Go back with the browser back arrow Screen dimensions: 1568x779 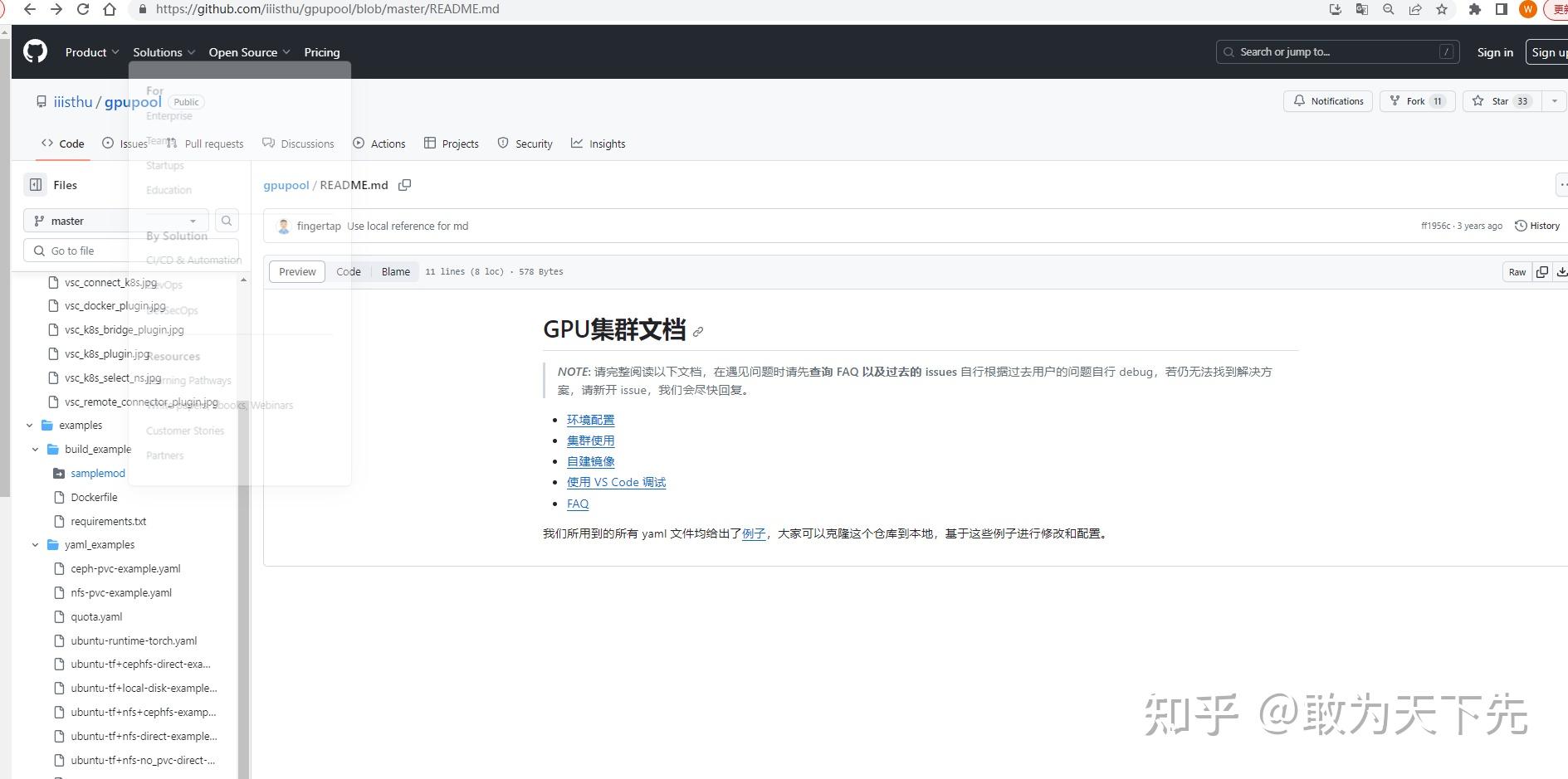(x=29, y=9)
